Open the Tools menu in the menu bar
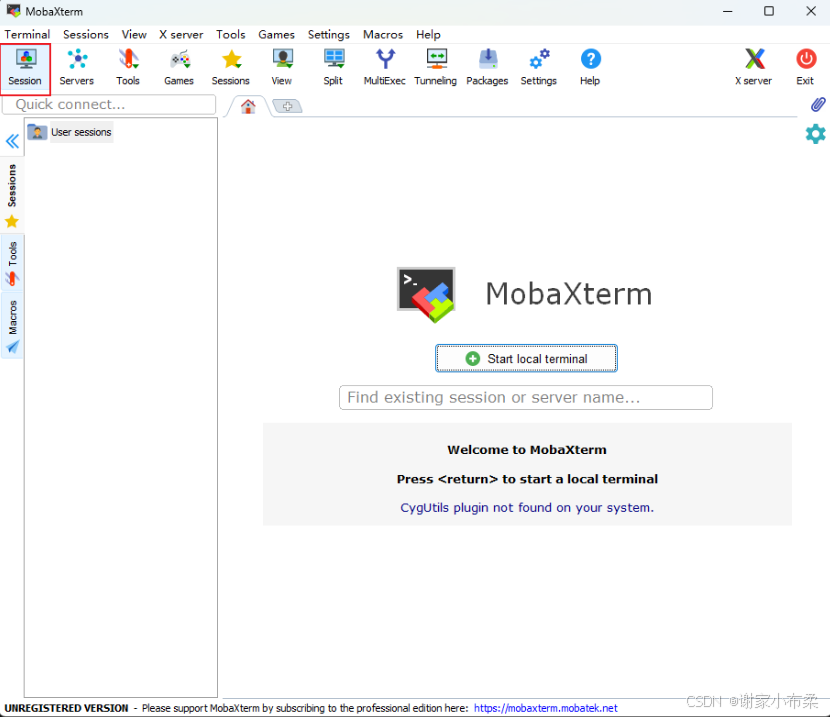This screenshot has width=830, height=717. pyautogui.click(x=231, y=34)
